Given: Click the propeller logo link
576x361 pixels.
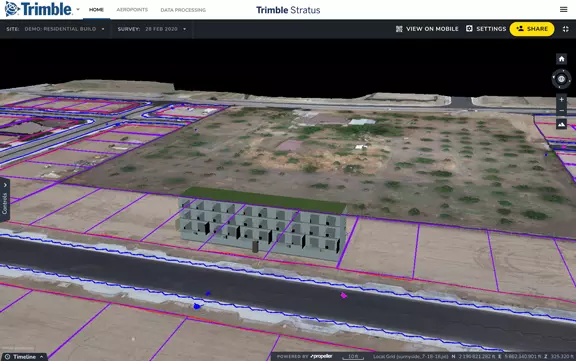Looking at the screenshot, I should coord(321,356).
